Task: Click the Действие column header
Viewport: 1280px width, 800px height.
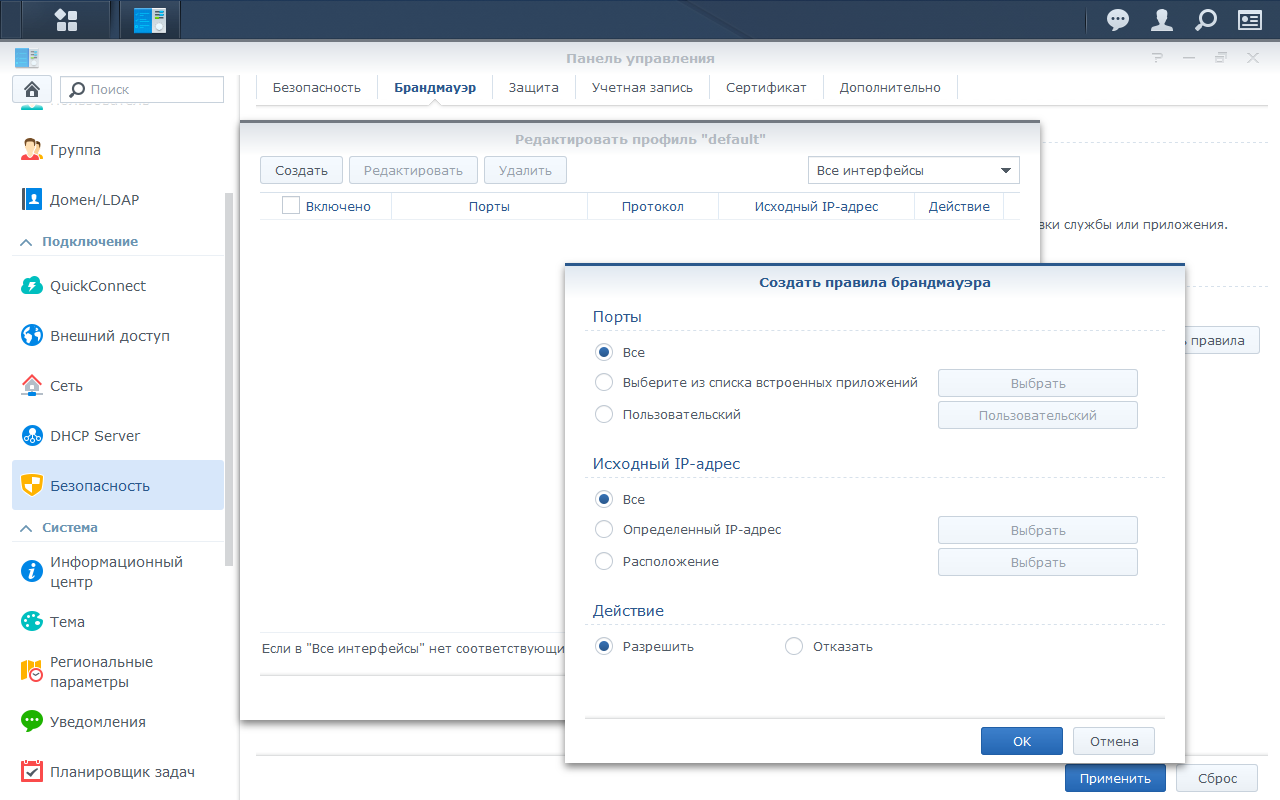Action: tap(959, 206)
